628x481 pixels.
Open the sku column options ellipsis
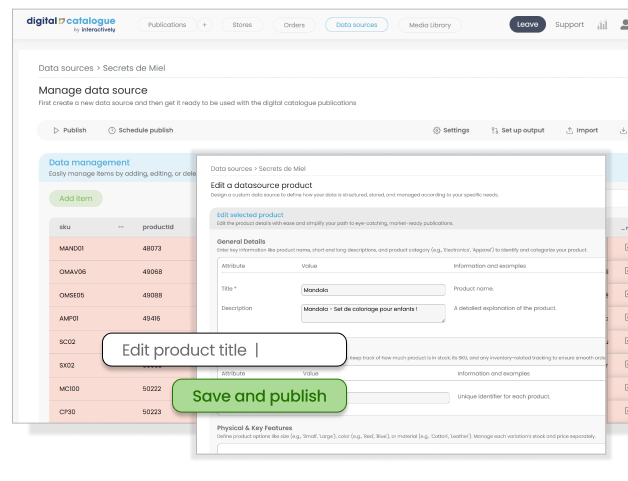[x=121, y=227]
